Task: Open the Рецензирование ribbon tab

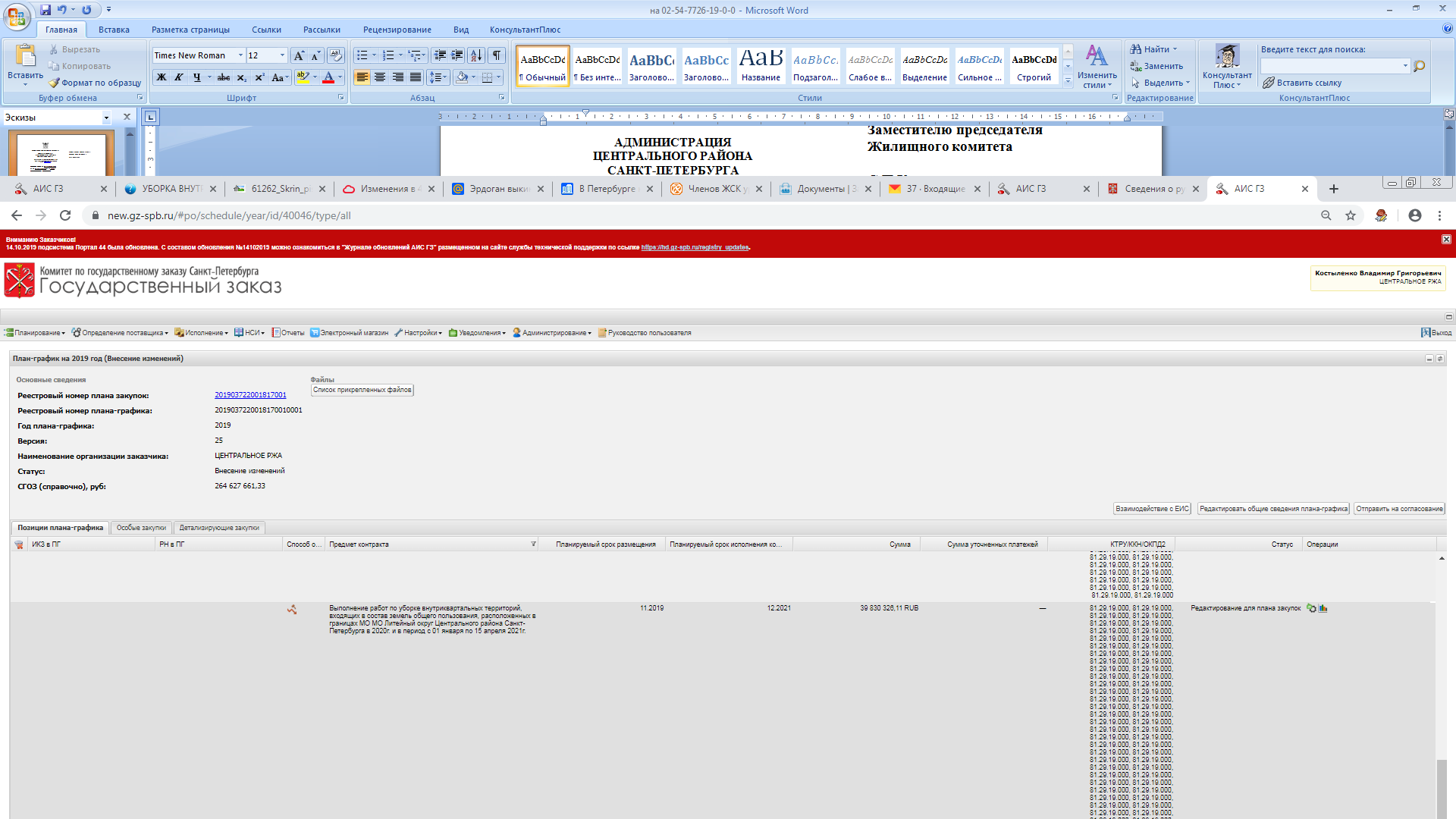Action: [397, 30]
